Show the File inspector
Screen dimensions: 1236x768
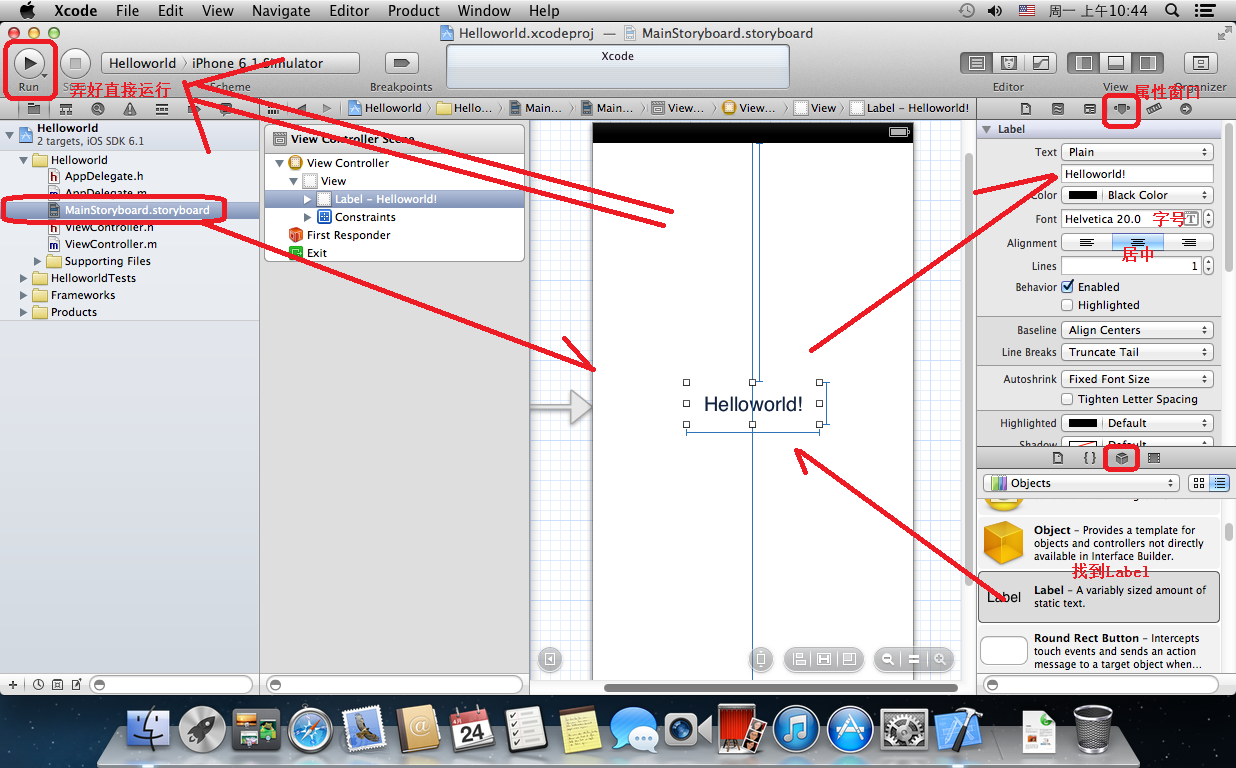(x=1025, y=108)
